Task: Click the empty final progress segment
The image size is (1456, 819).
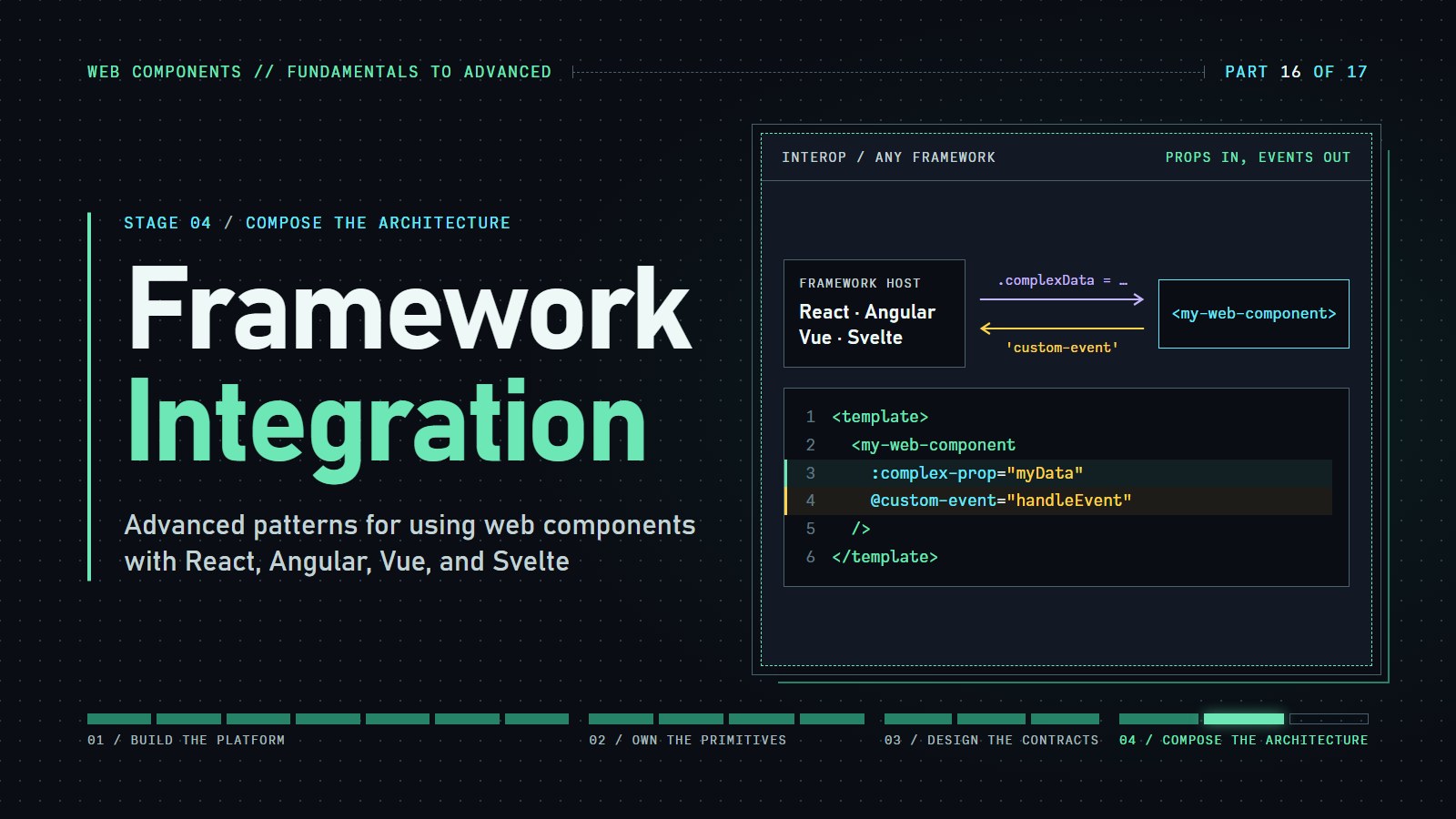Action: tap(1329, 719)
